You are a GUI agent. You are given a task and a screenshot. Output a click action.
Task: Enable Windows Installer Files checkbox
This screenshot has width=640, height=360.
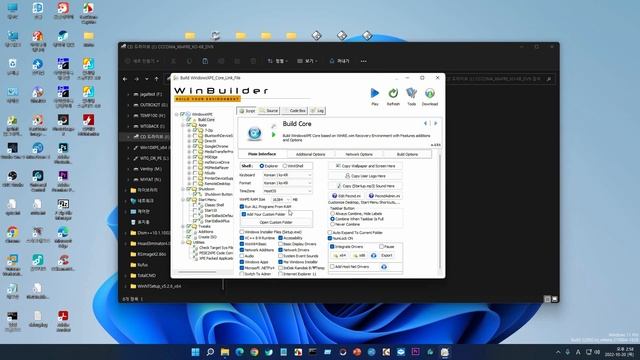[242, 232]
